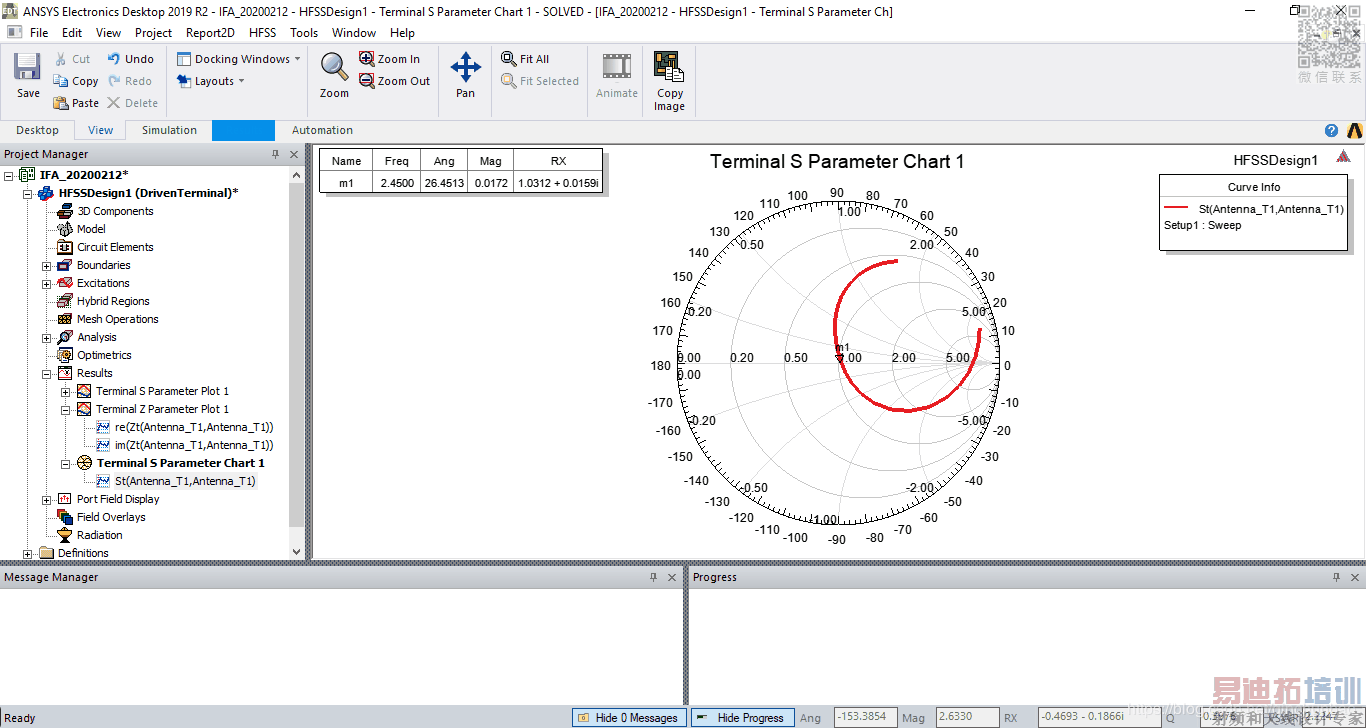Expand the Port Field Display node
The height and width of the screenshot is (728, 1366).
click(47, 499)
